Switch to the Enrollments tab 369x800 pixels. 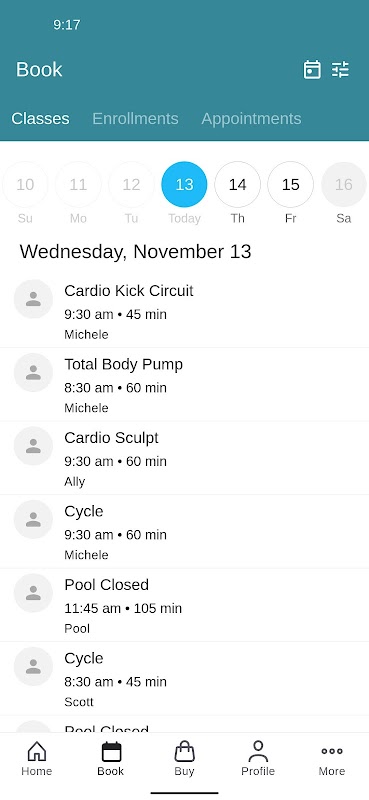(135, 118)
